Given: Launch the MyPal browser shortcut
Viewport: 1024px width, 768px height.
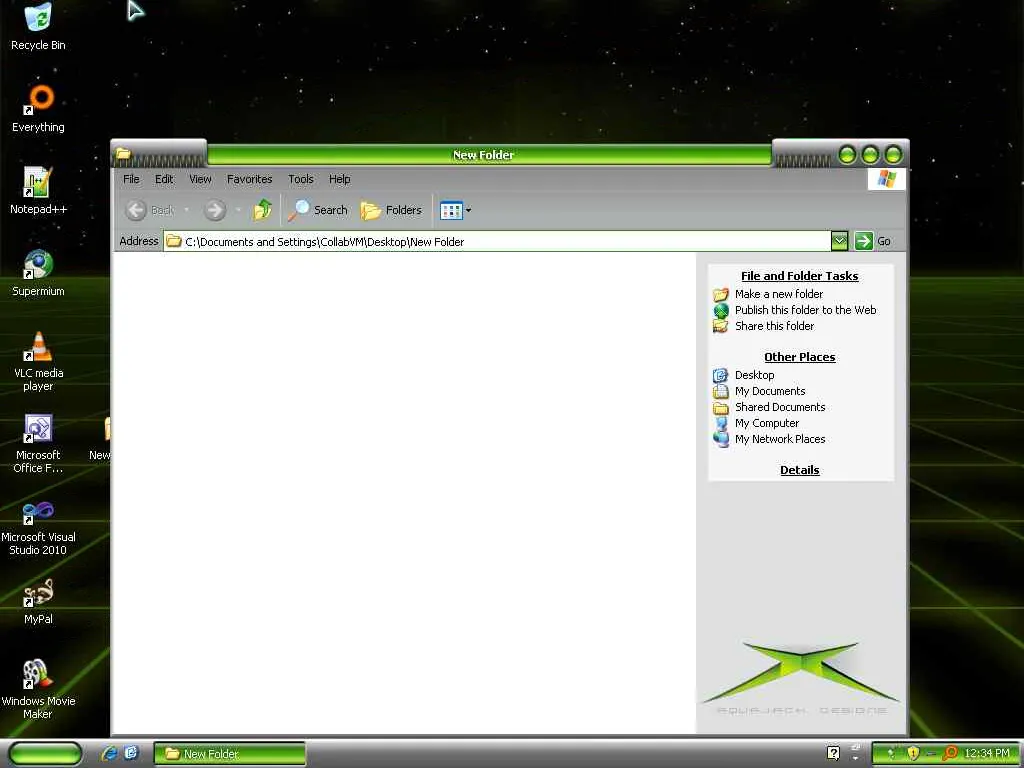Looking at the screenshot, I should pyautogui.click(x=38, y=601).
